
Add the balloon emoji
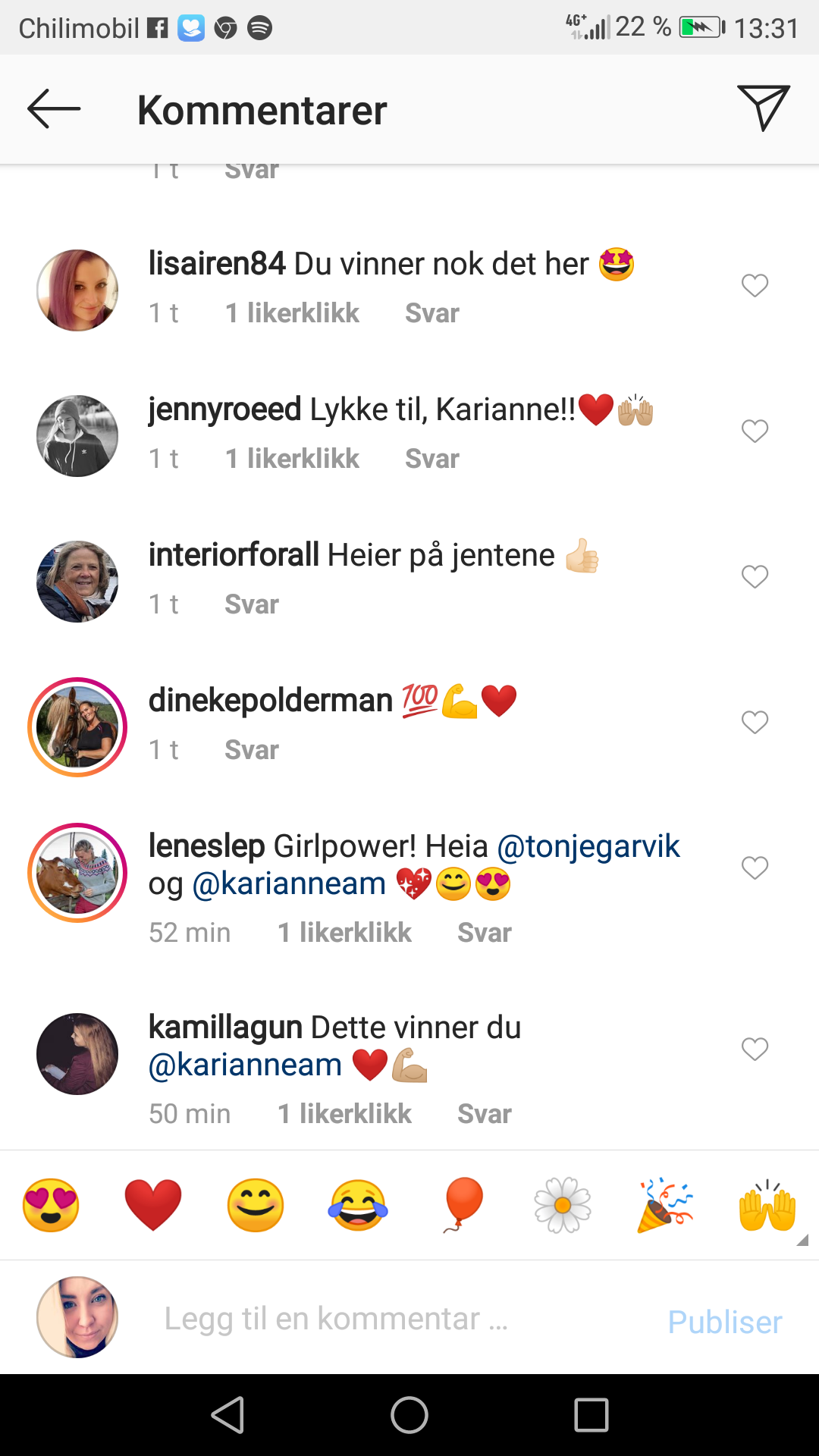(462, 1205)
